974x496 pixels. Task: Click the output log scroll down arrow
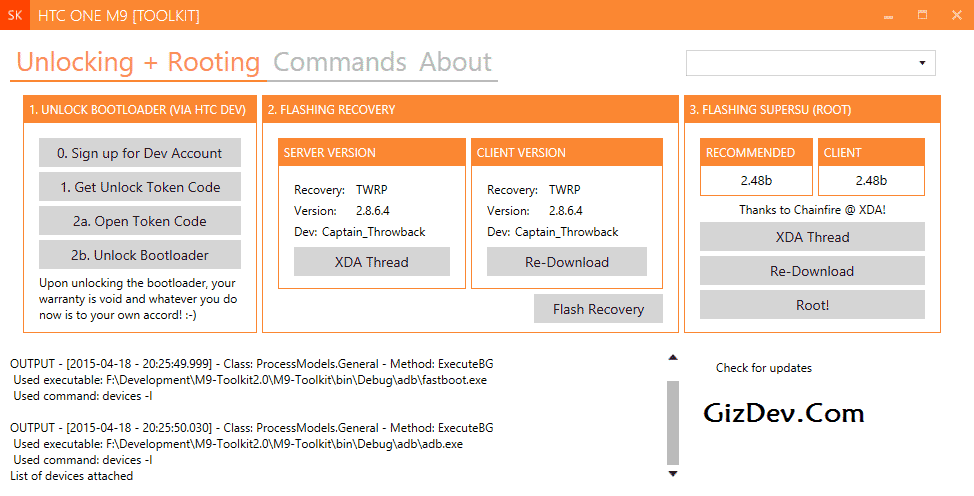tap(673, 474)
